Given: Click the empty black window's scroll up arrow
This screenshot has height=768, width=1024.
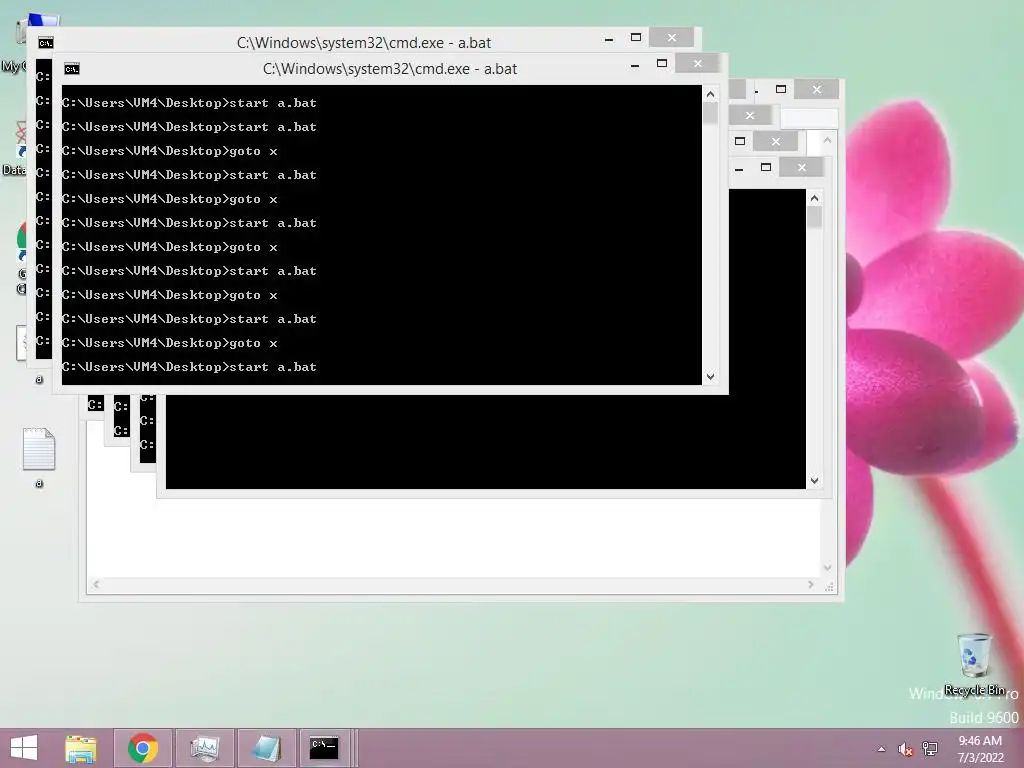Looking at the screenshot, I should tap(814, 199).
